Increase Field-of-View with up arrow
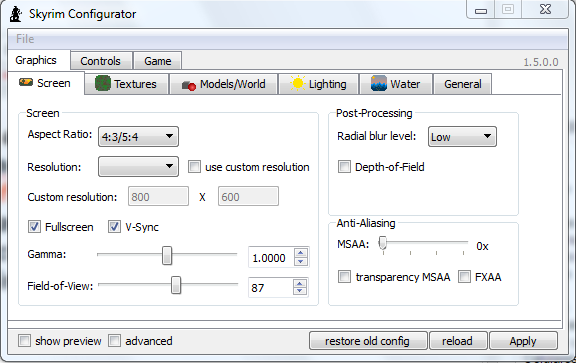Image resolution: width=576 pixels, height=363 pixels. tap(300, 283)
